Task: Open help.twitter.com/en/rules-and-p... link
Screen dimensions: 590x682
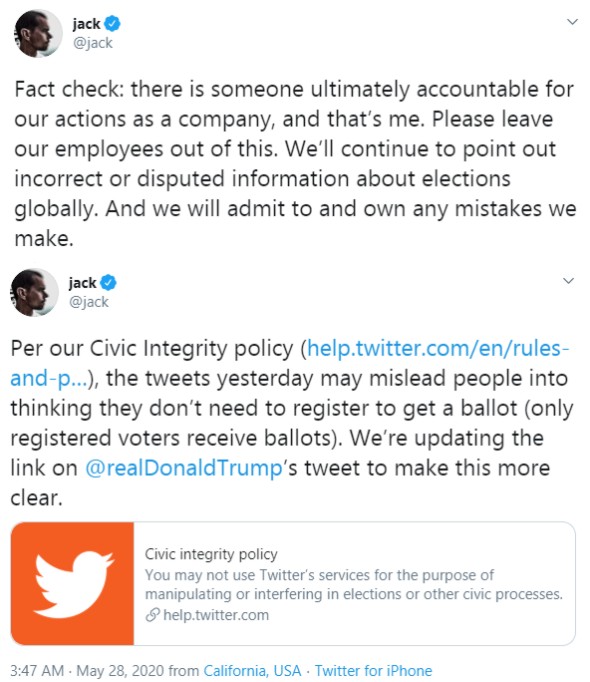Action: (290, 363)
